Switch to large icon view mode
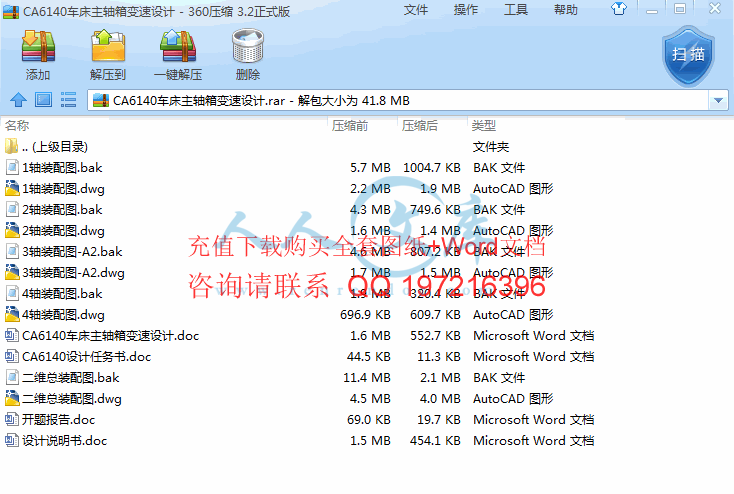This screenshot has height=494, width=734. [44, 100]
